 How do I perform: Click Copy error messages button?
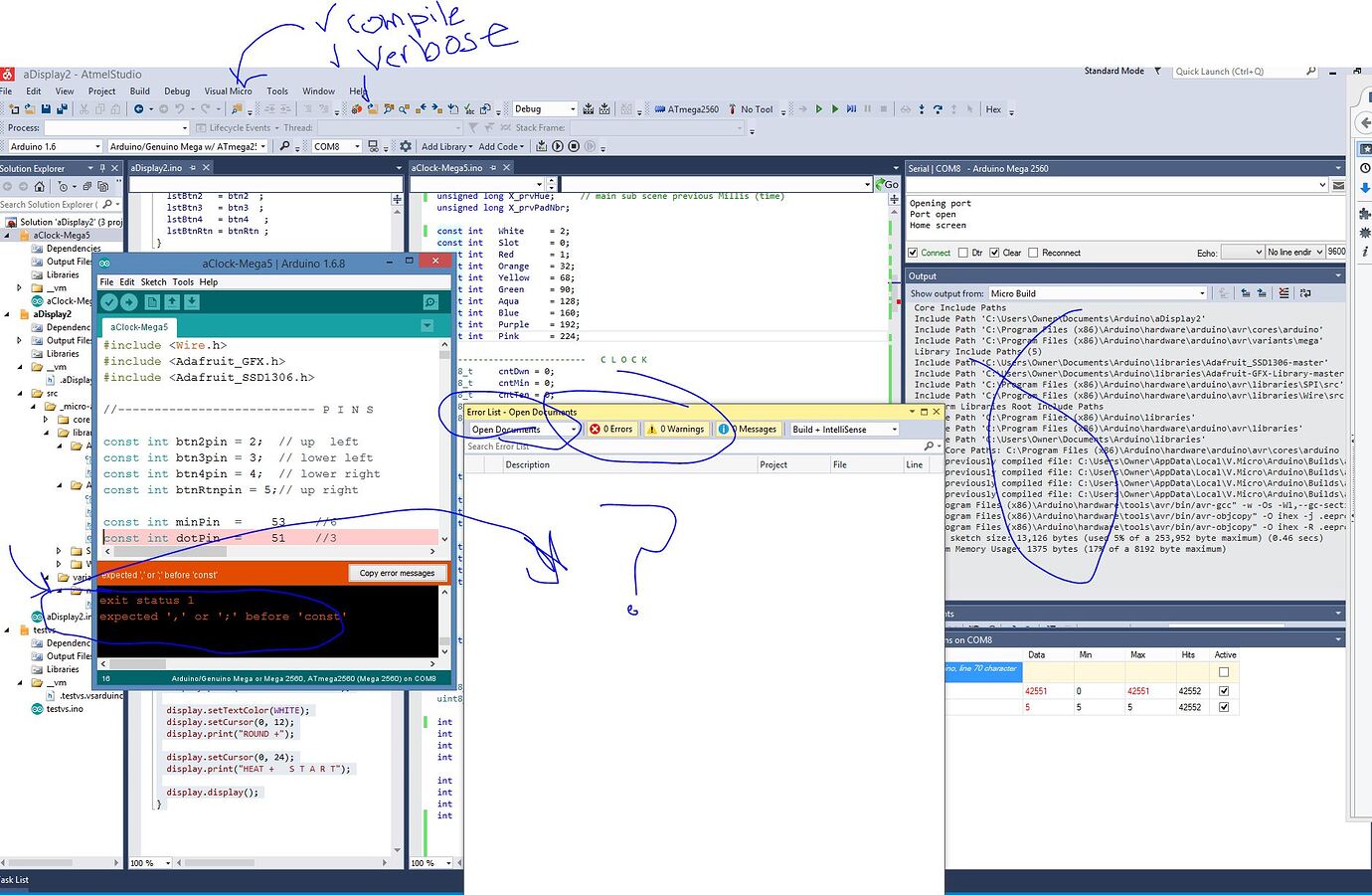[x=397, y=573]
